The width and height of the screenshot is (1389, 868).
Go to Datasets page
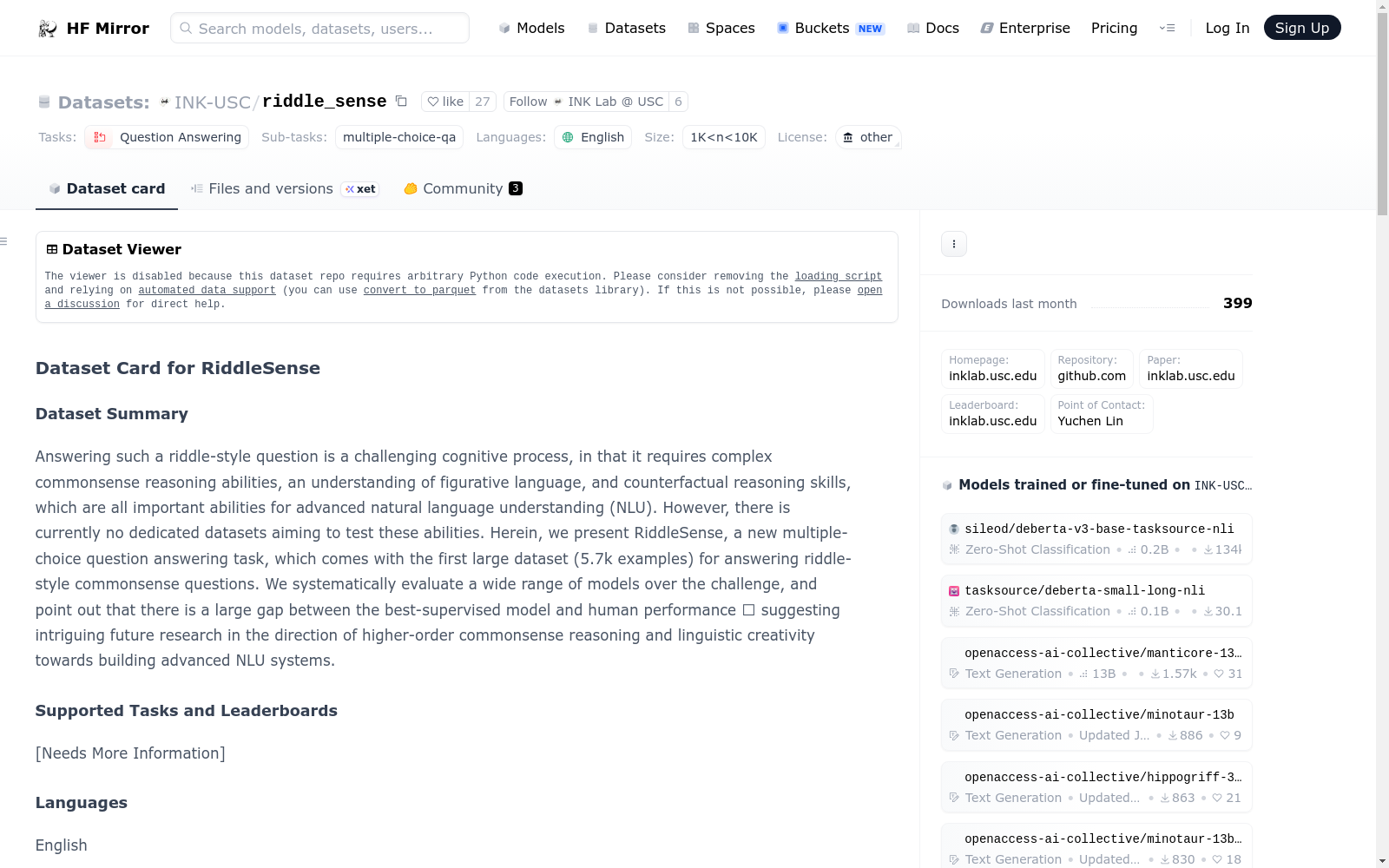click(x=626, y=28)
